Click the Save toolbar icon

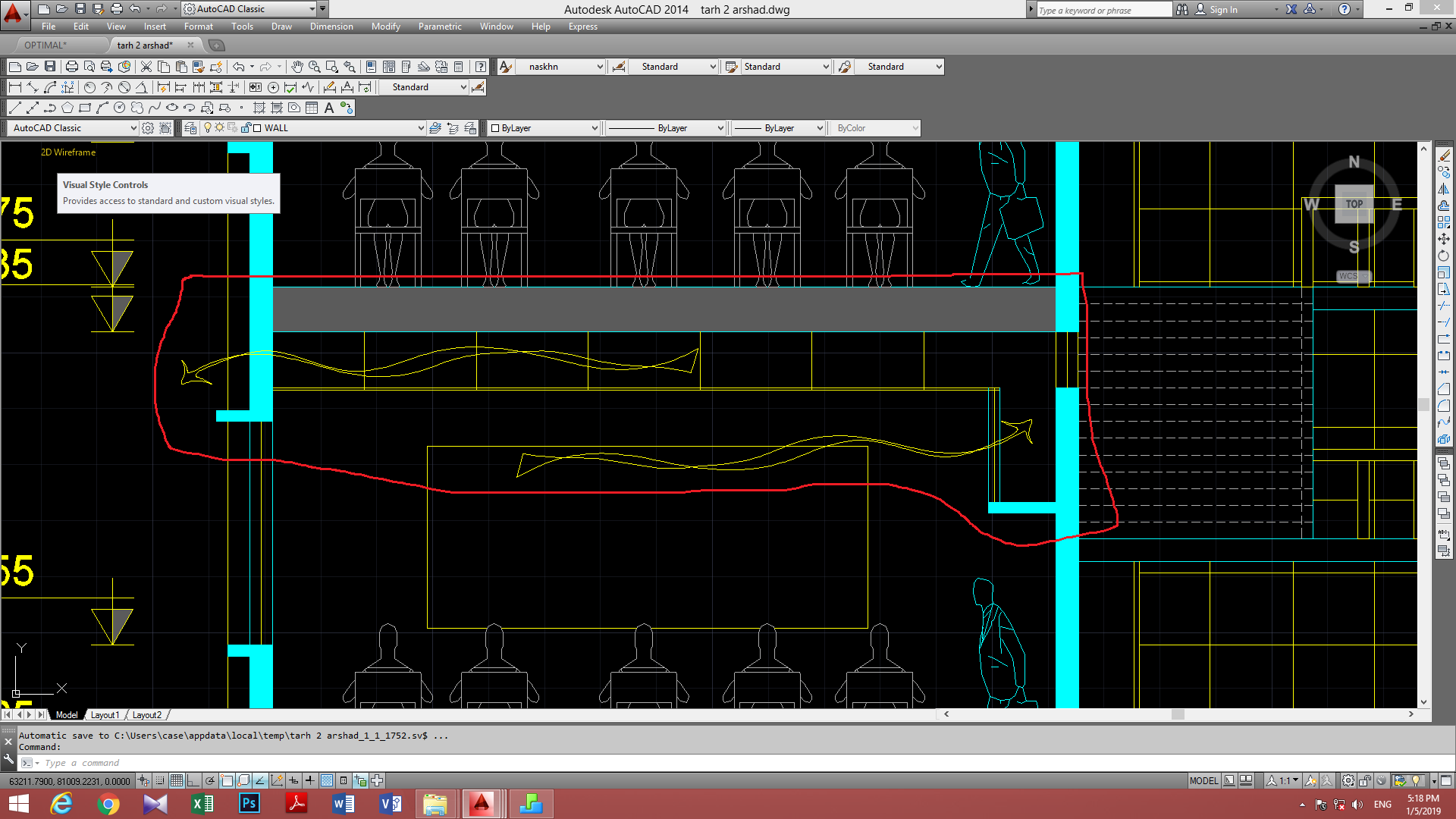click(x=50, y=67)
